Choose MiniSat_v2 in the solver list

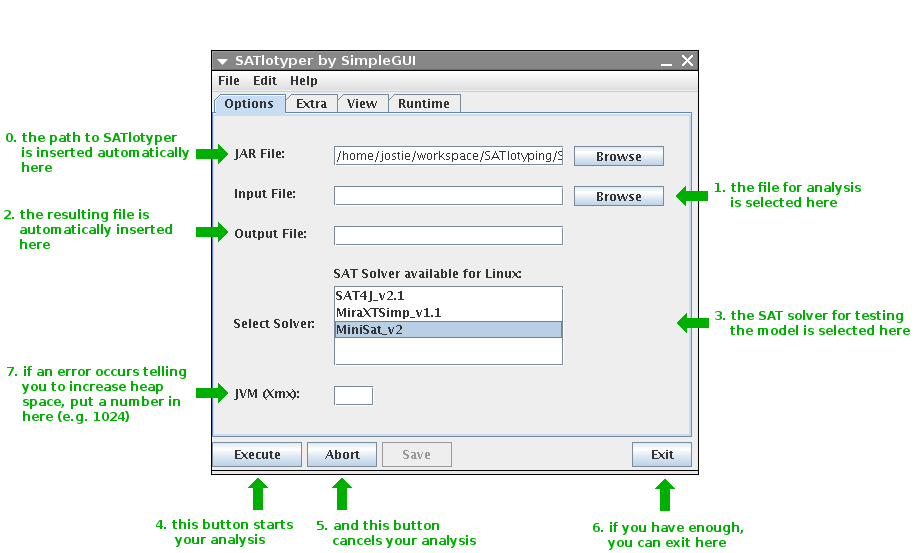pyautogui.click(x=448, y=330)
